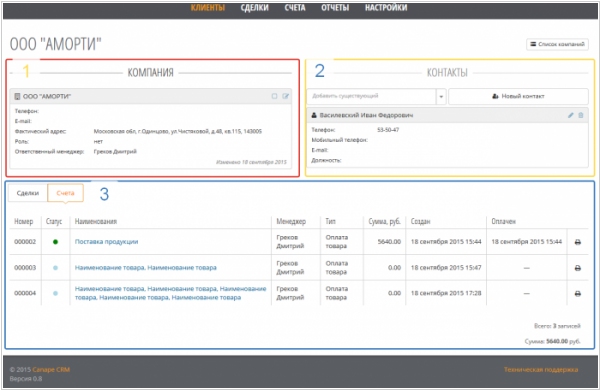Select invoice number 000004 cell
Image resolution: width=600 pixels, height=390 pixels.
[25, 293]
